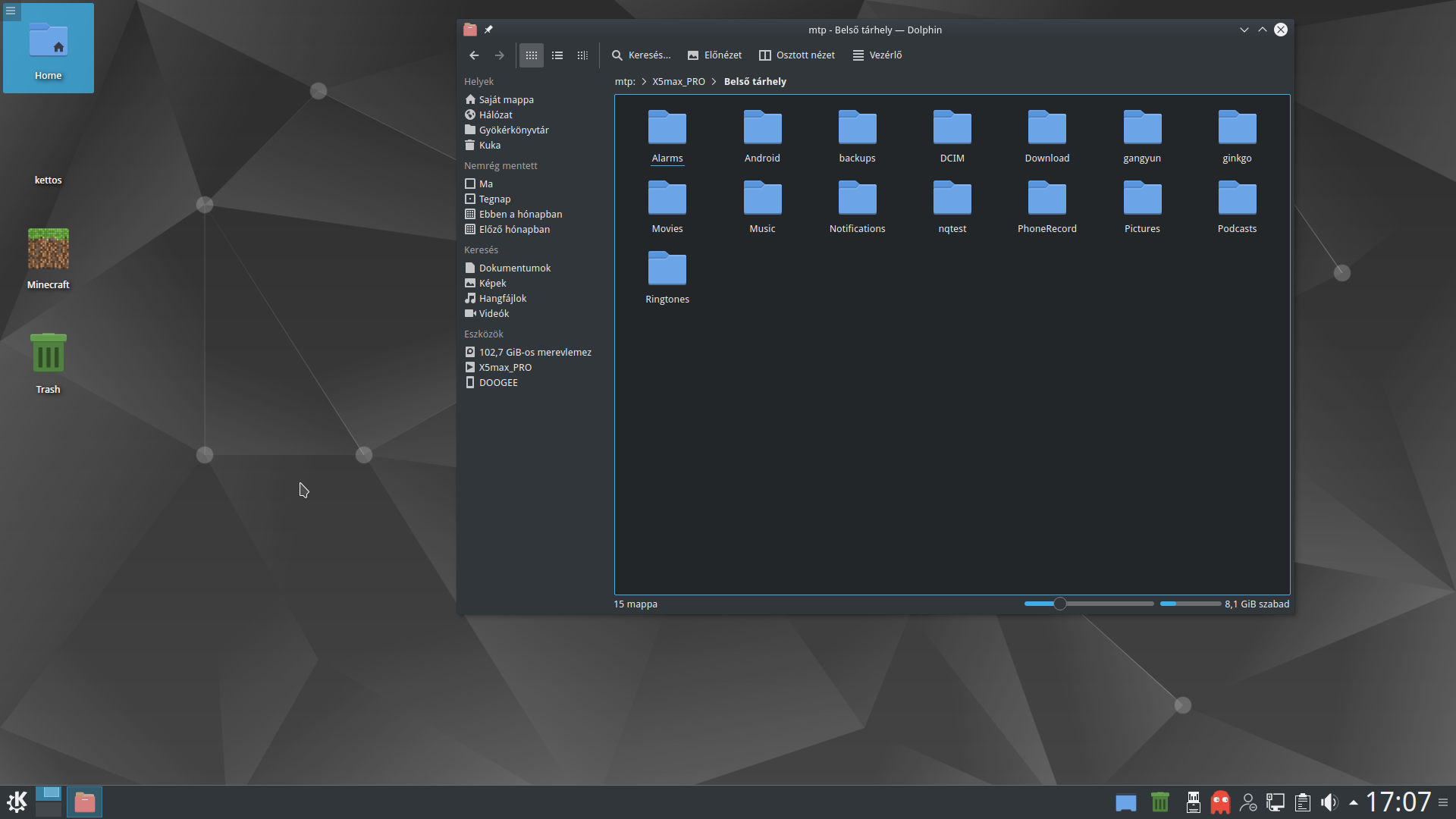This screenshot has height=819, width=1456.
Task: Open the DCIM folder
Action: pos(952,136)
